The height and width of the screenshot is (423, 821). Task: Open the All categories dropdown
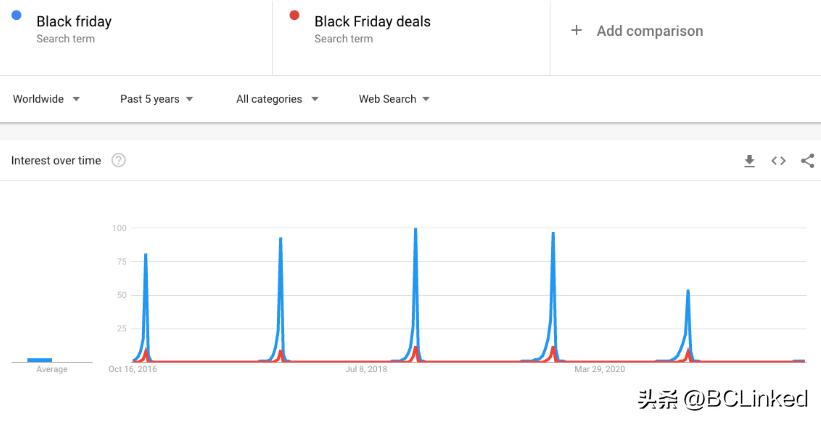click(277, 99)
